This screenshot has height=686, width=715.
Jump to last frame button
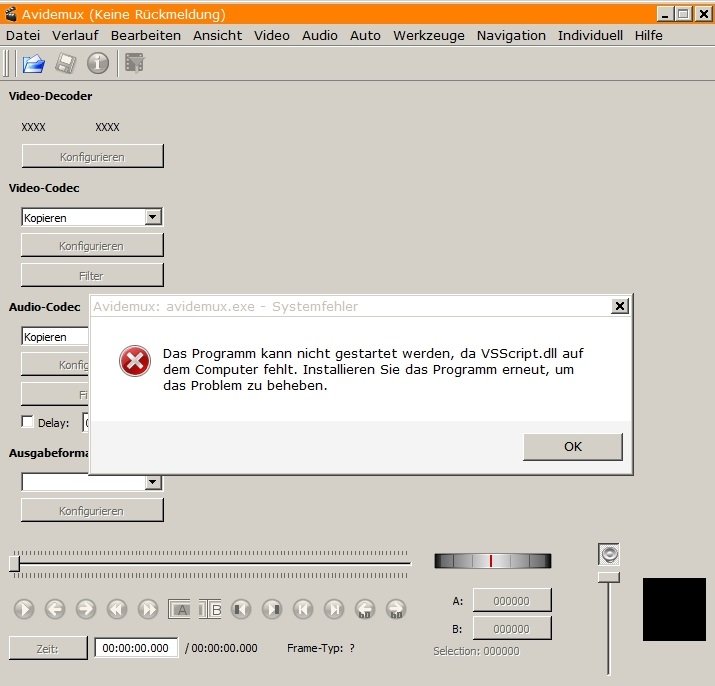pyautogui.click(x=334, y=609)
